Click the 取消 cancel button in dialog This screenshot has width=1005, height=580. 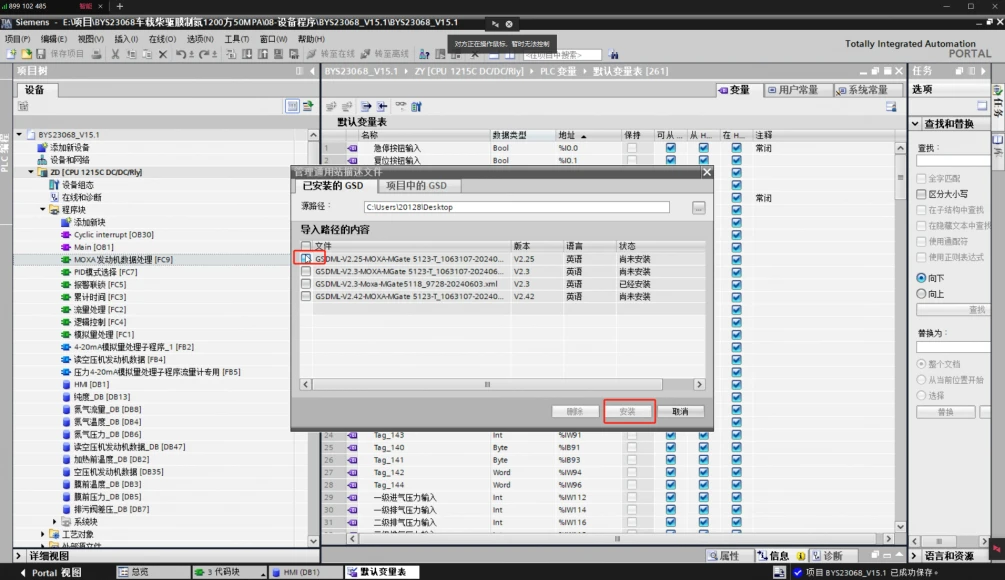click(x=681, y=411)
